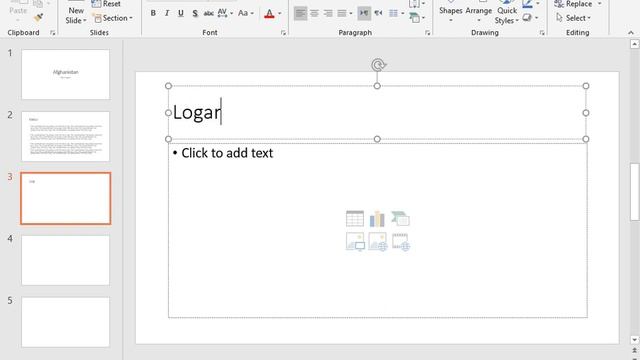Open Drawing dialog launcher
This screenshot has width=640, height=360.
tap(542, 33)
